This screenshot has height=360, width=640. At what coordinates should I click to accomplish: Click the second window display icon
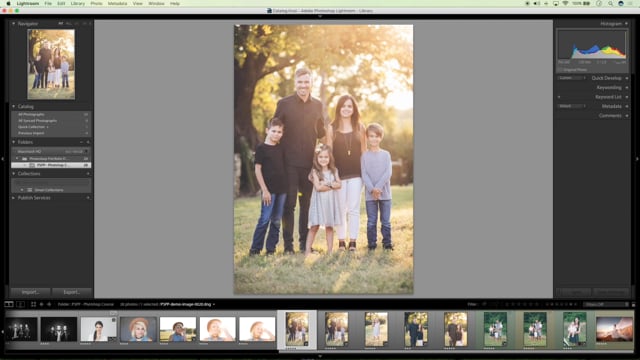tap(20, 304)
